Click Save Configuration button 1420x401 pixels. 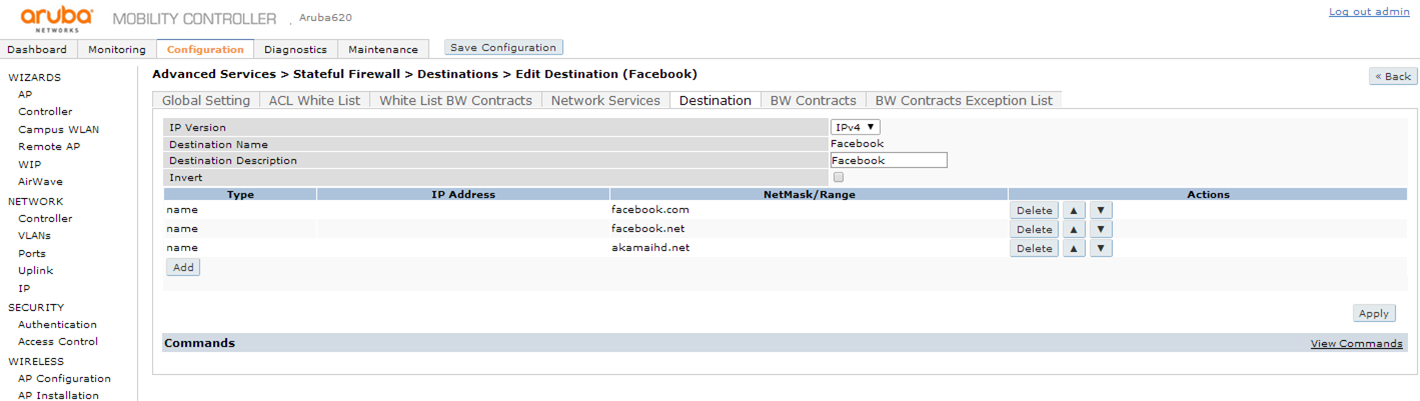coord(503,47)
